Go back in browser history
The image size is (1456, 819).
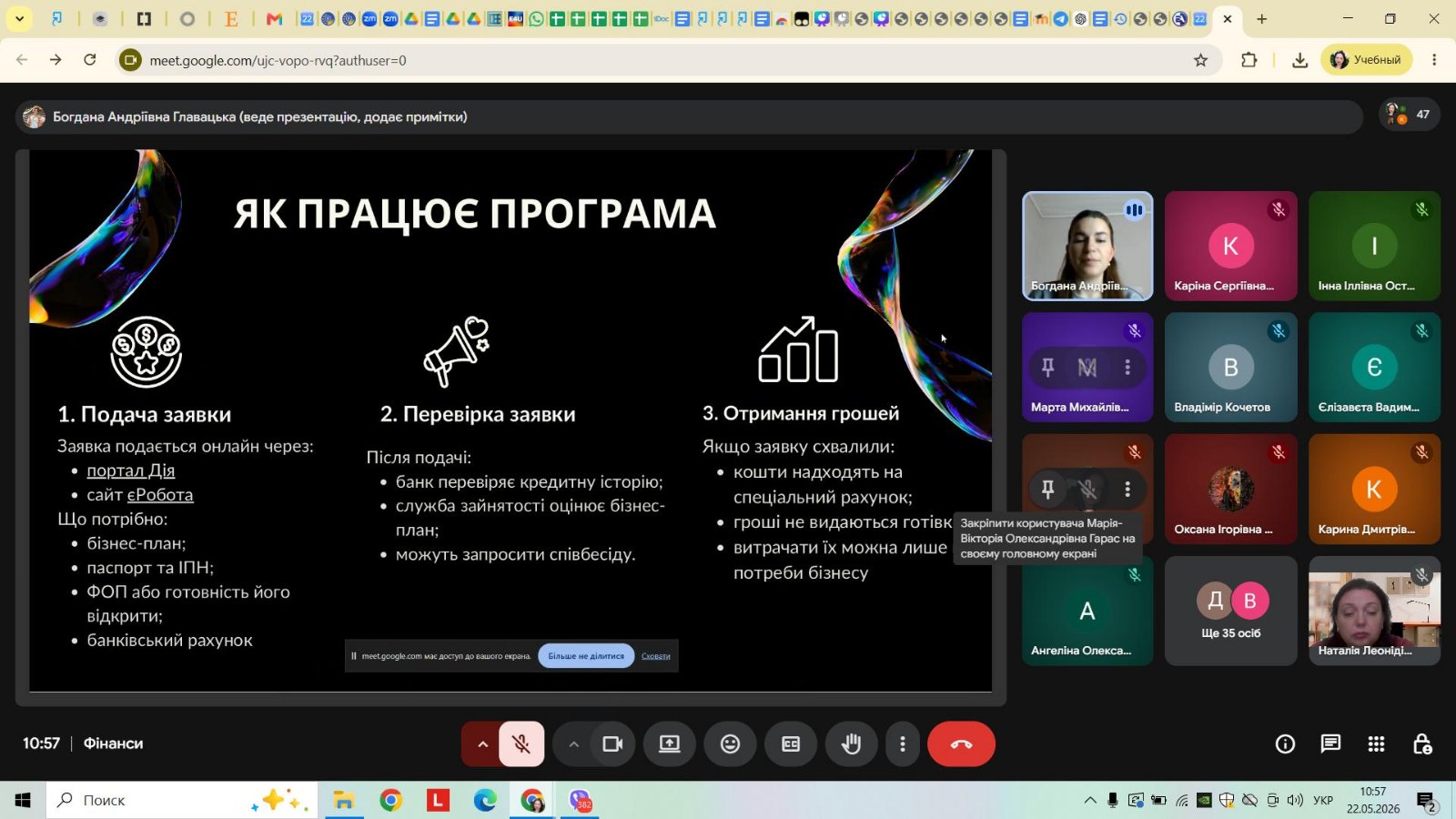click(22, 60)
